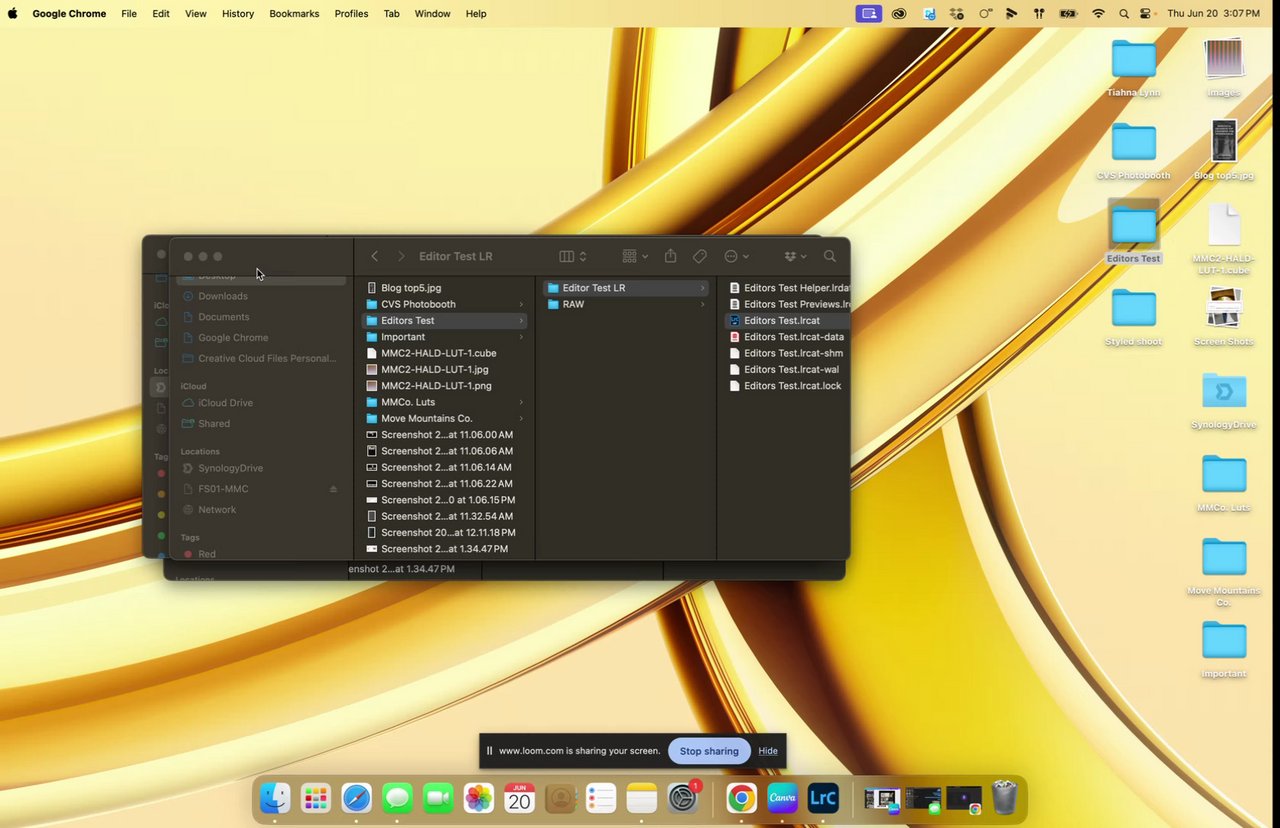Eject the FS01-MMC volume

(333, 489)
